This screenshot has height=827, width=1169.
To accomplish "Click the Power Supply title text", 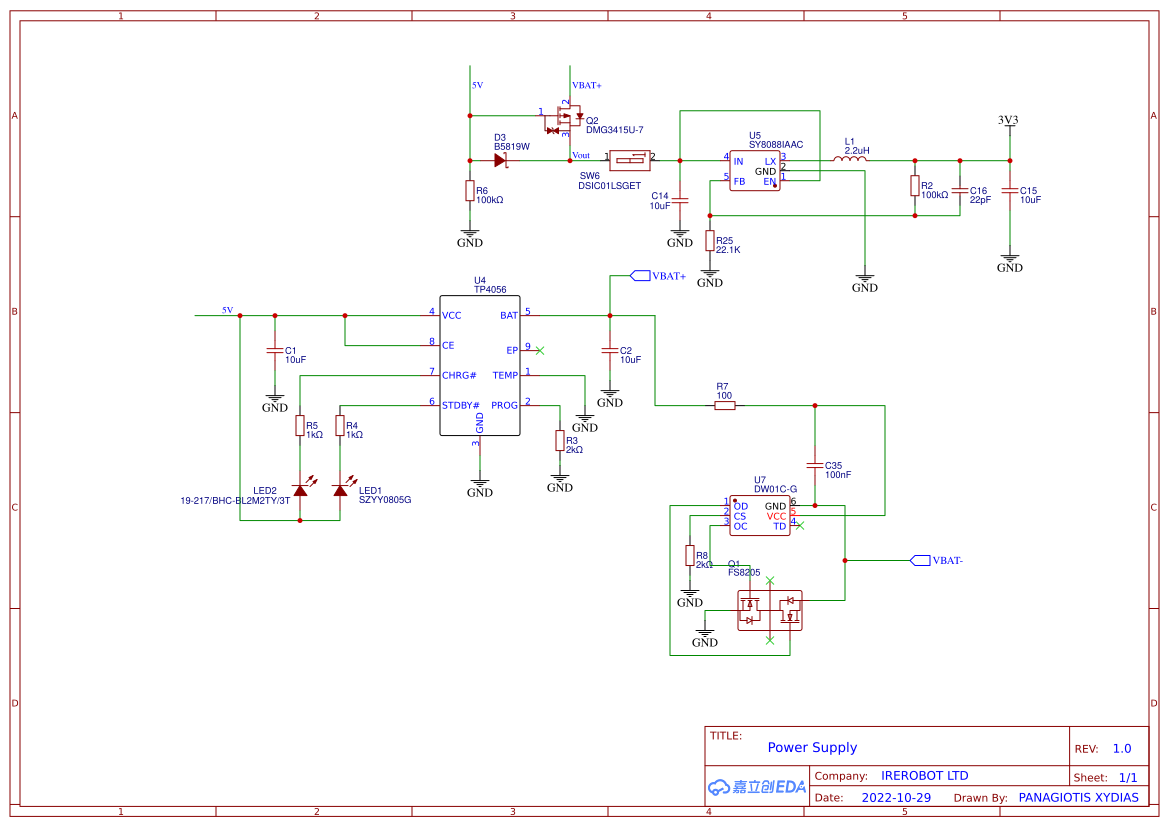I will pos(813,747).
